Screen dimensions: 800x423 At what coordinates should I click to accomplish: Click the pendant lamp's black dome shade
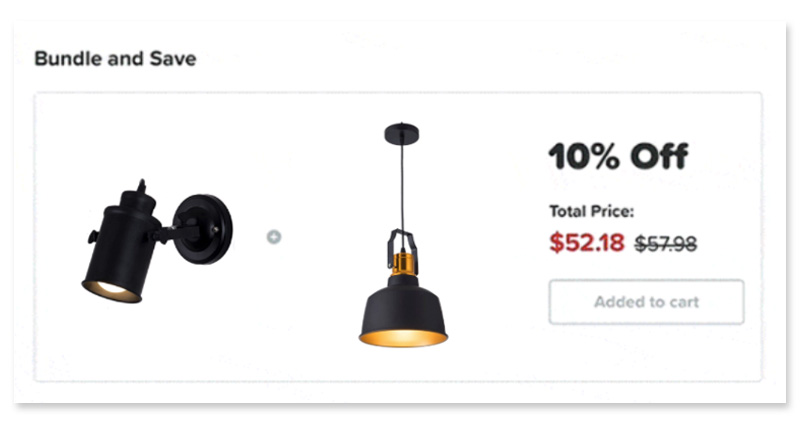[x=403, y=305]
